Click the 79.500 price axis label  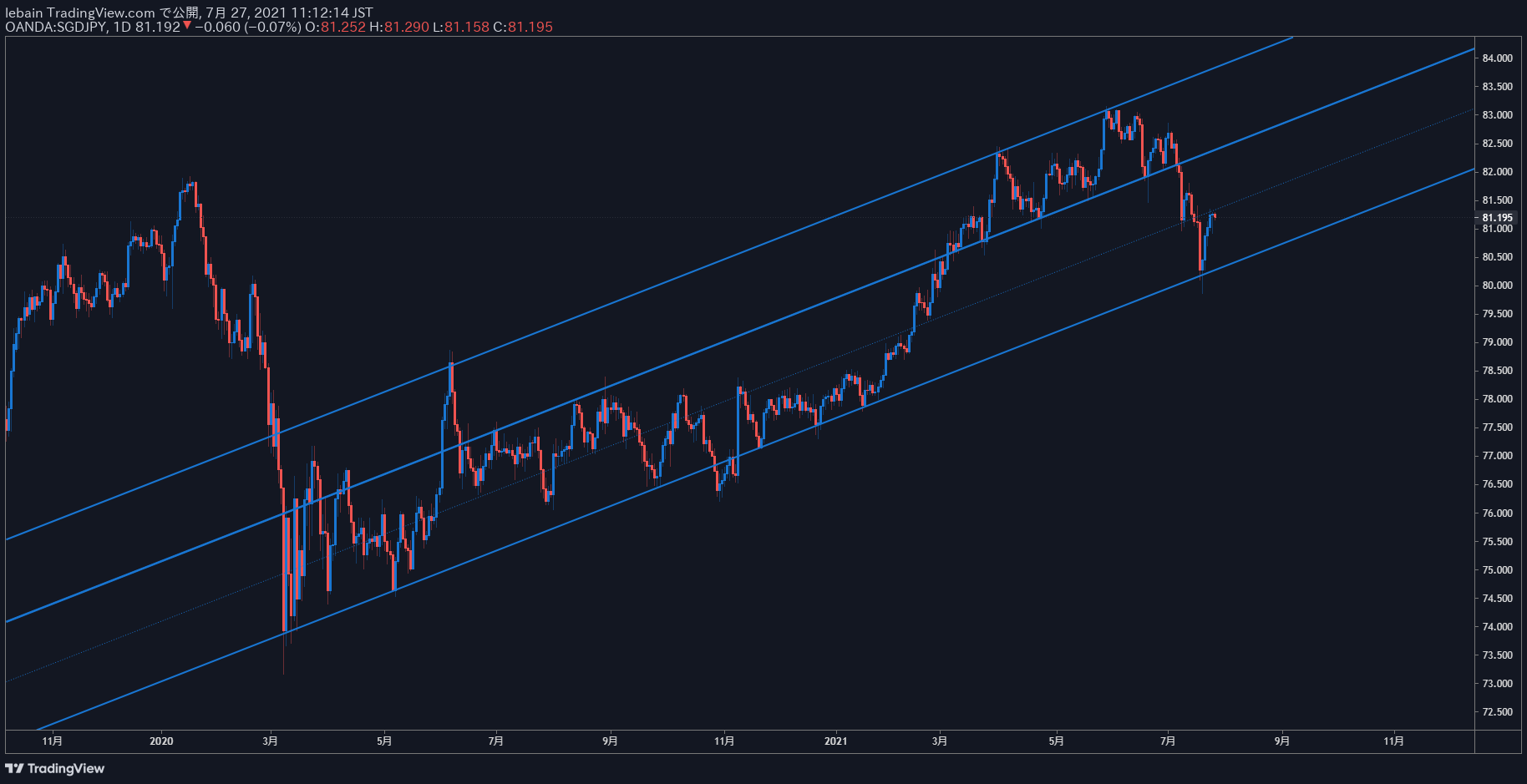tap(1497, 314)
